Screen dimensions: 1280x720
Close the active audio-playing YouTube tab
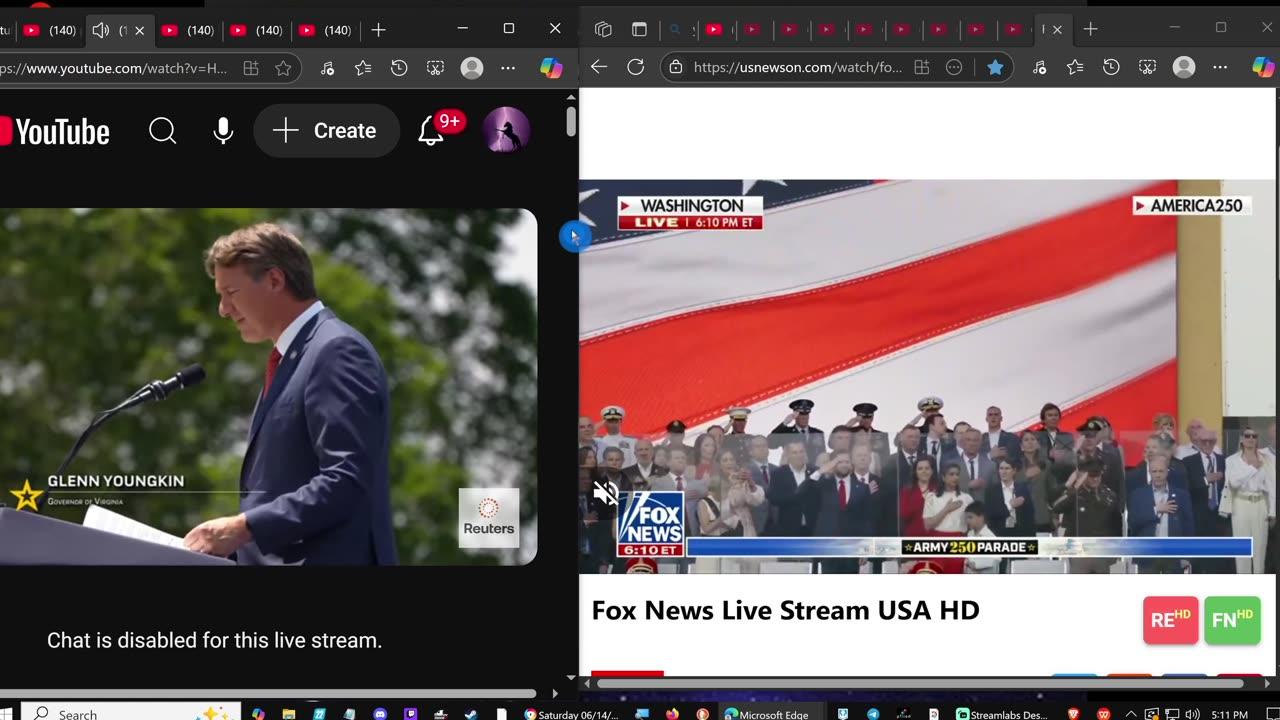coord(139,30)
